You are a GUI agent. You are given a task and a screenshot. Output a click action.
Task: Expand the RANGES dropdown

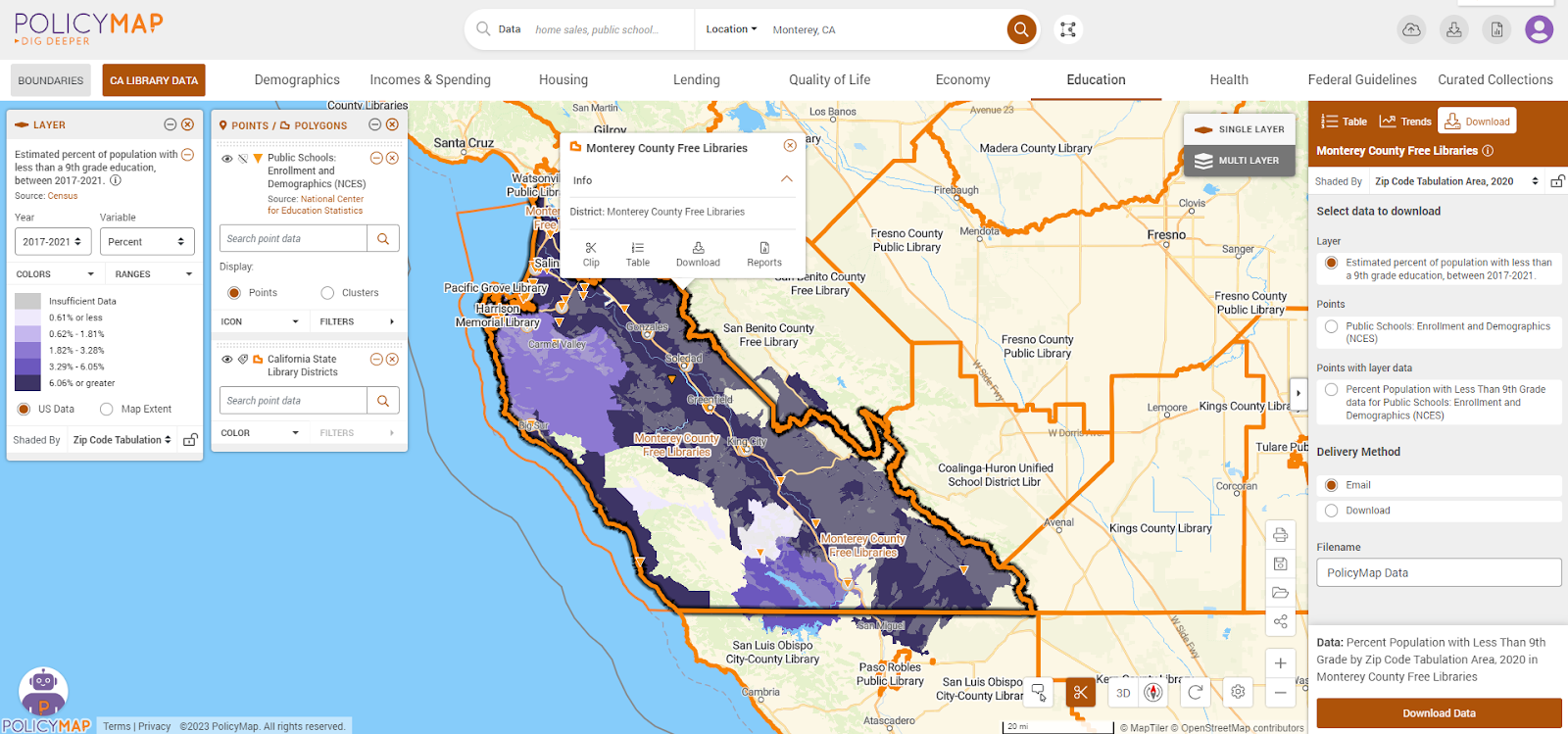[153, 274]
